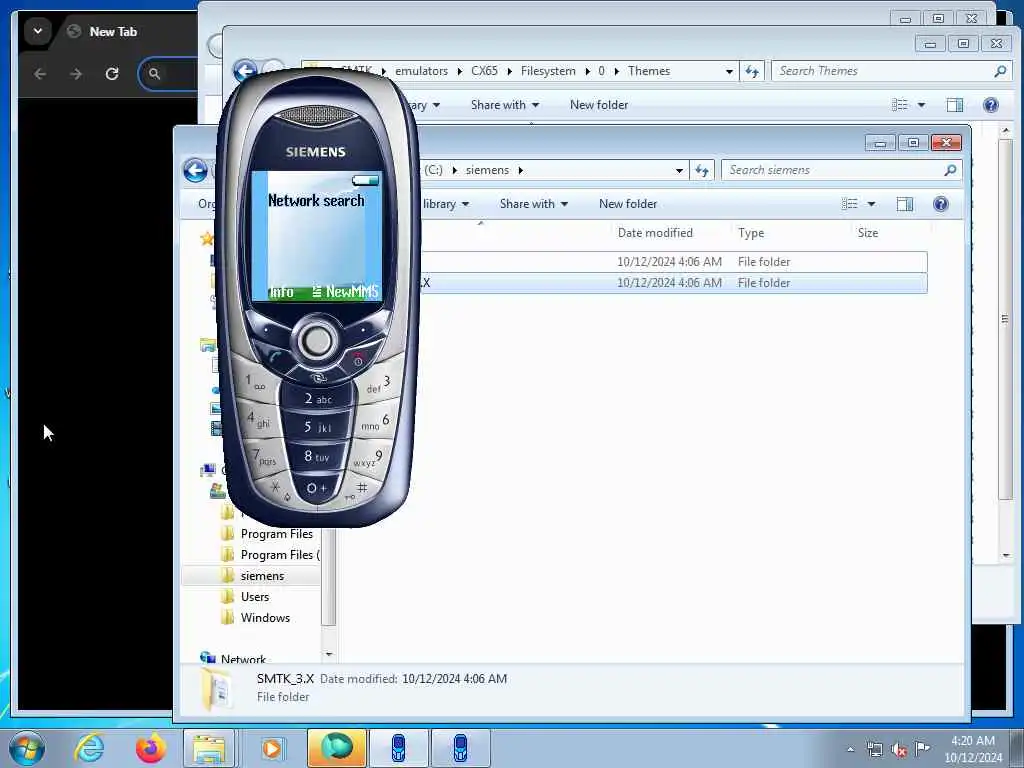Image resolution: width=1024 pixels, height=768 pixels.
Task: Open the siemens address bar history dropdown
Action: (679, 170)
